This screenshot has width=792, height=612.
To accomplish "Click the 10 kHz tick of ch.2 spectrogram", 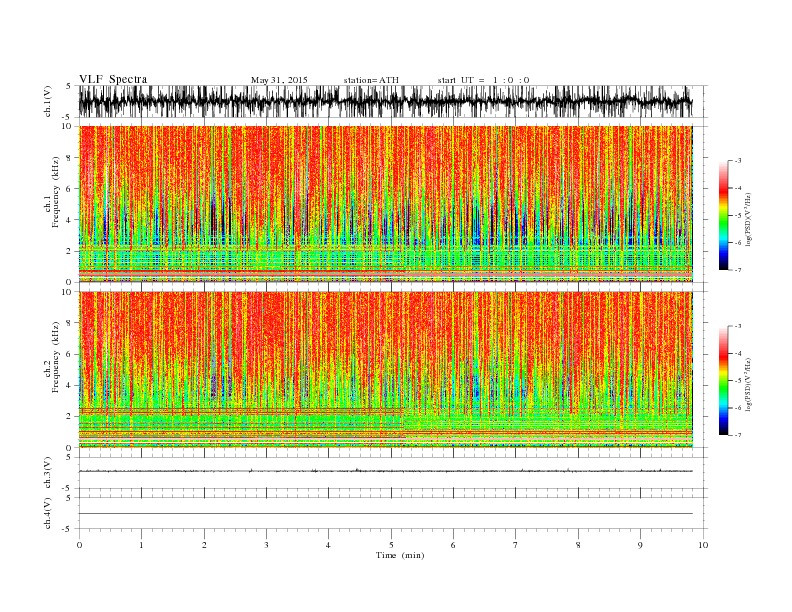I will [68, 292].
